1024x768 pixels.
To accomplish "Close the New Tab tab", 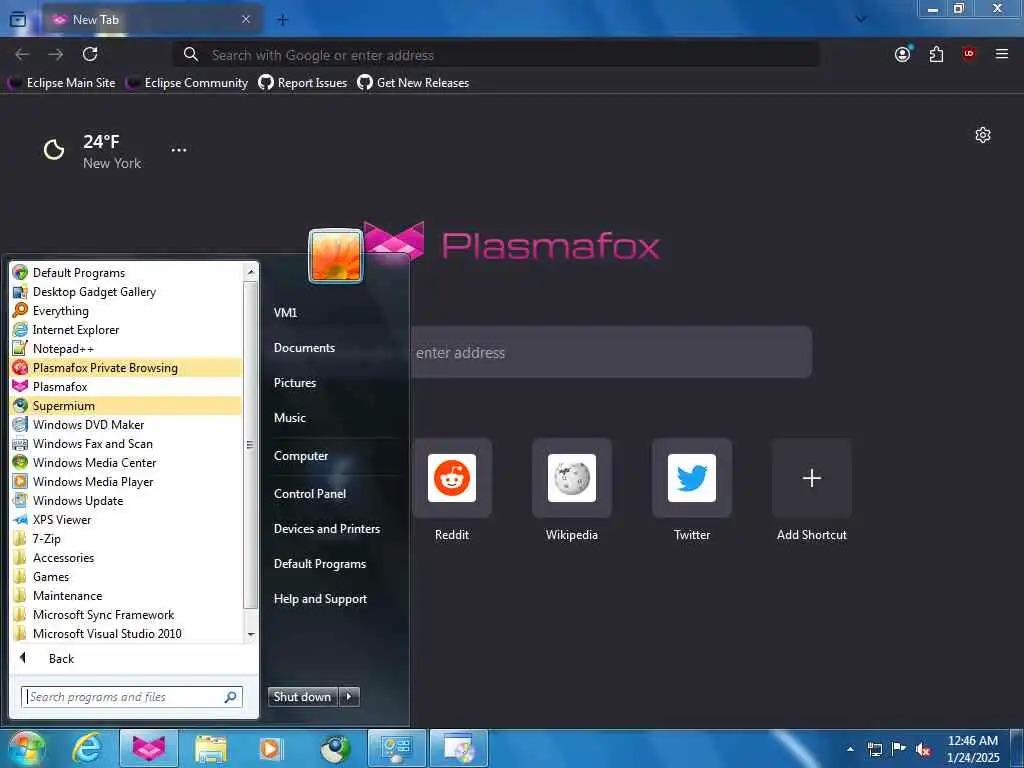I will (x=246, y=20).
